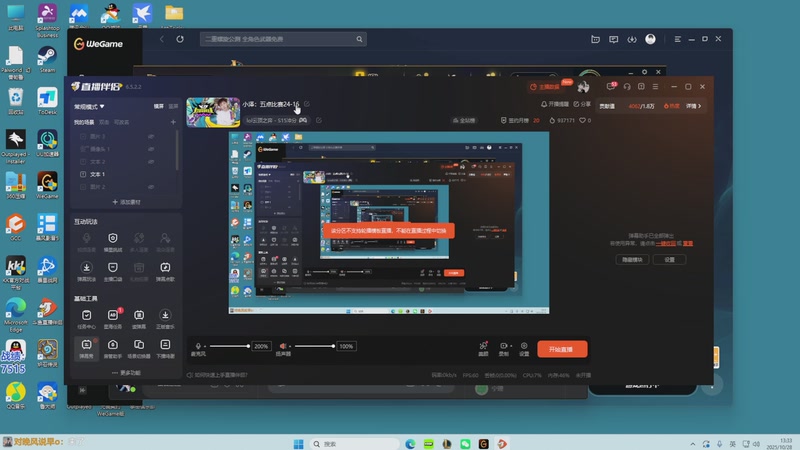Open 详情 details chevron in the top-right info bar
800x450 pixels.
(693, 106)
